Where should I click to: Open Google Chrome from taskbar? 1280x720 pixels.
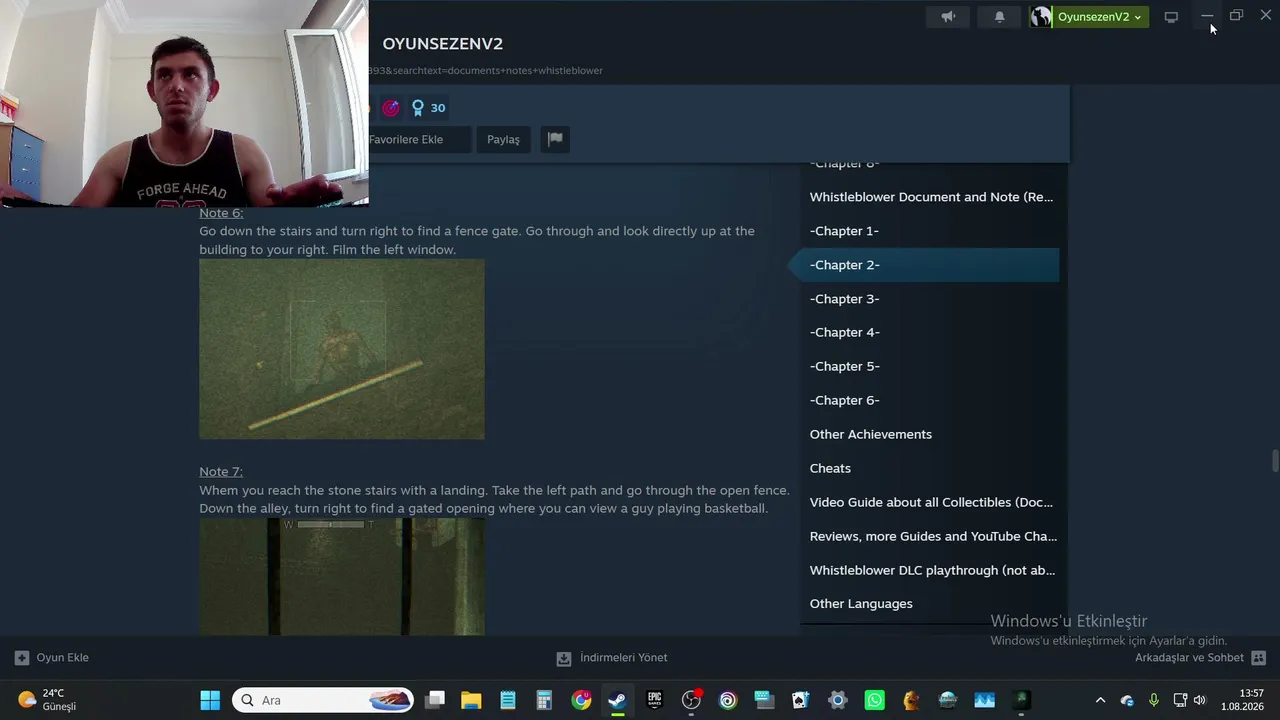click(x=581, y=700)
